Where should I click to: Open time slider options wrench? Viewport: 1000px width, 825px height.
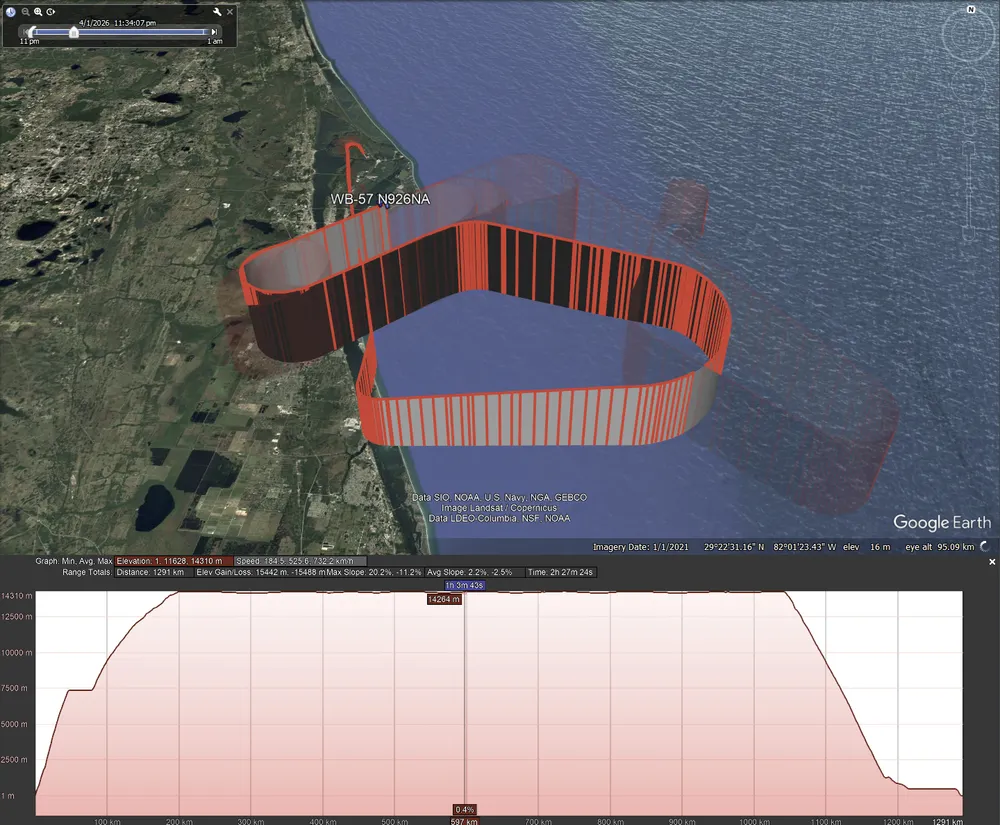(x=217, y=12)
